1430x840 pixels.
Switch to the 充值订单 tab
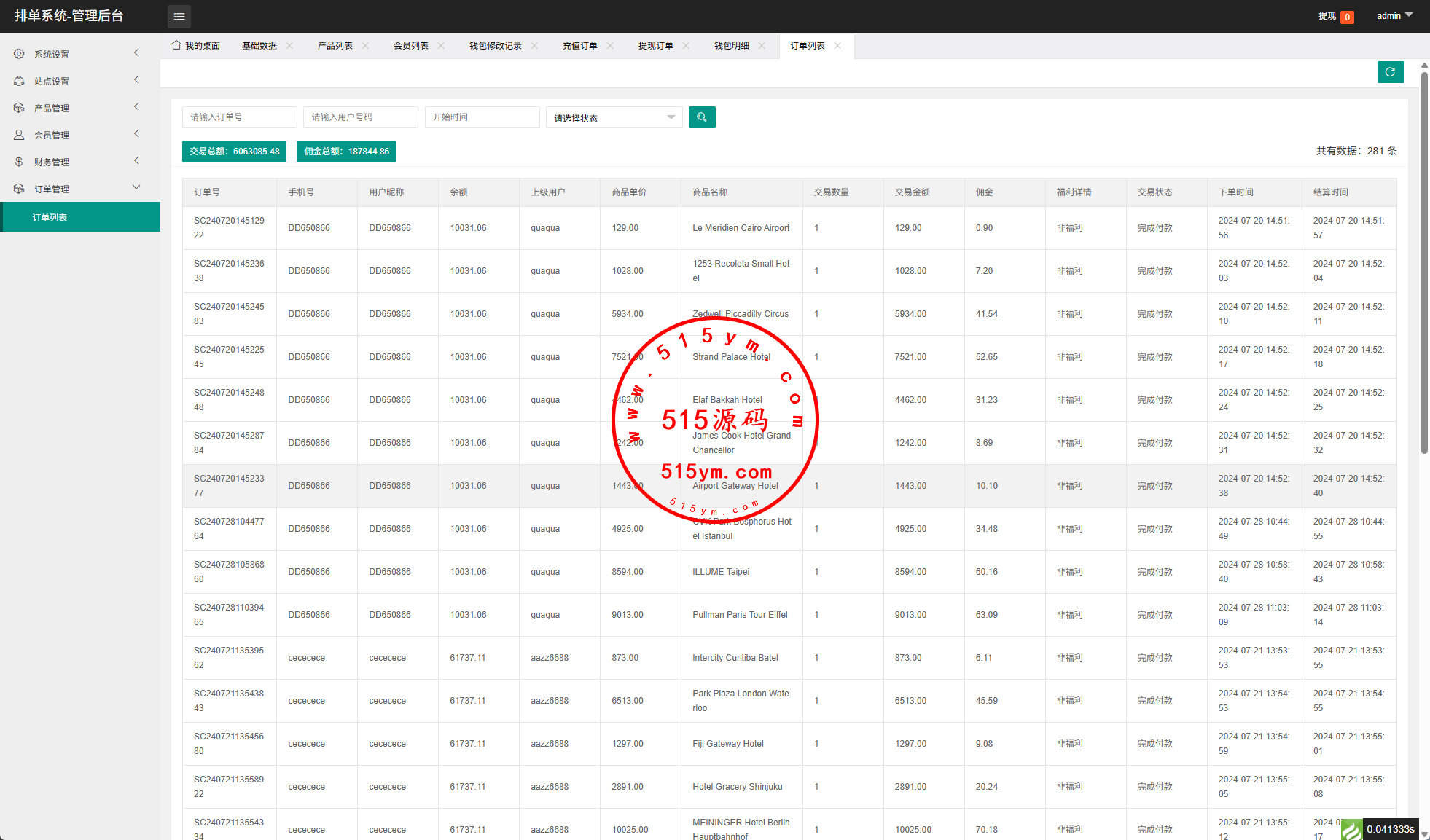coord(579,46)
